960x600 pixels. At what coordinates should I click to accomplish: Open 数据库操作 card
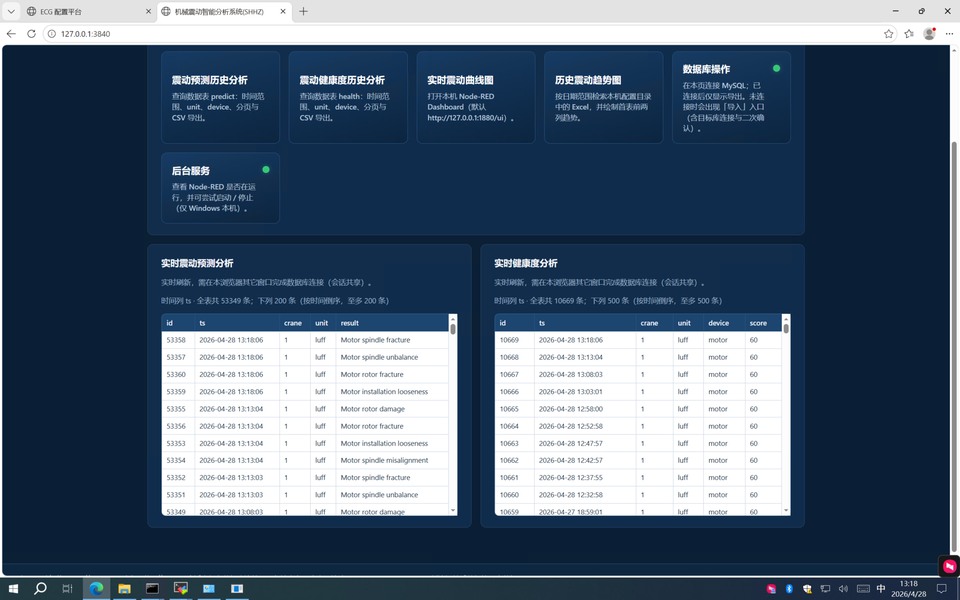click(x=731, y=97)
